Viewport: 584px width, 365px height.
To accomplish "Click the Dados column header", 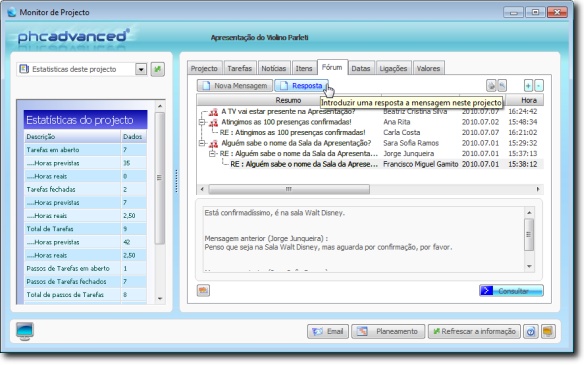I will [134, 137].
